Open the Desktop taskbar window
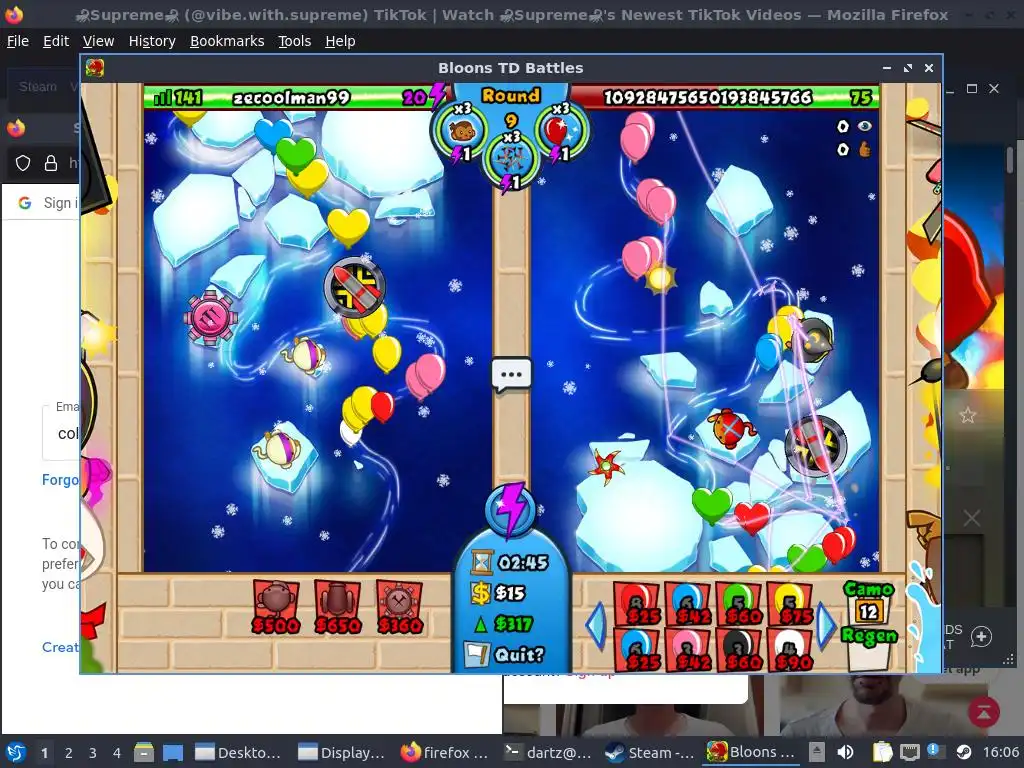 coord(238,752)
